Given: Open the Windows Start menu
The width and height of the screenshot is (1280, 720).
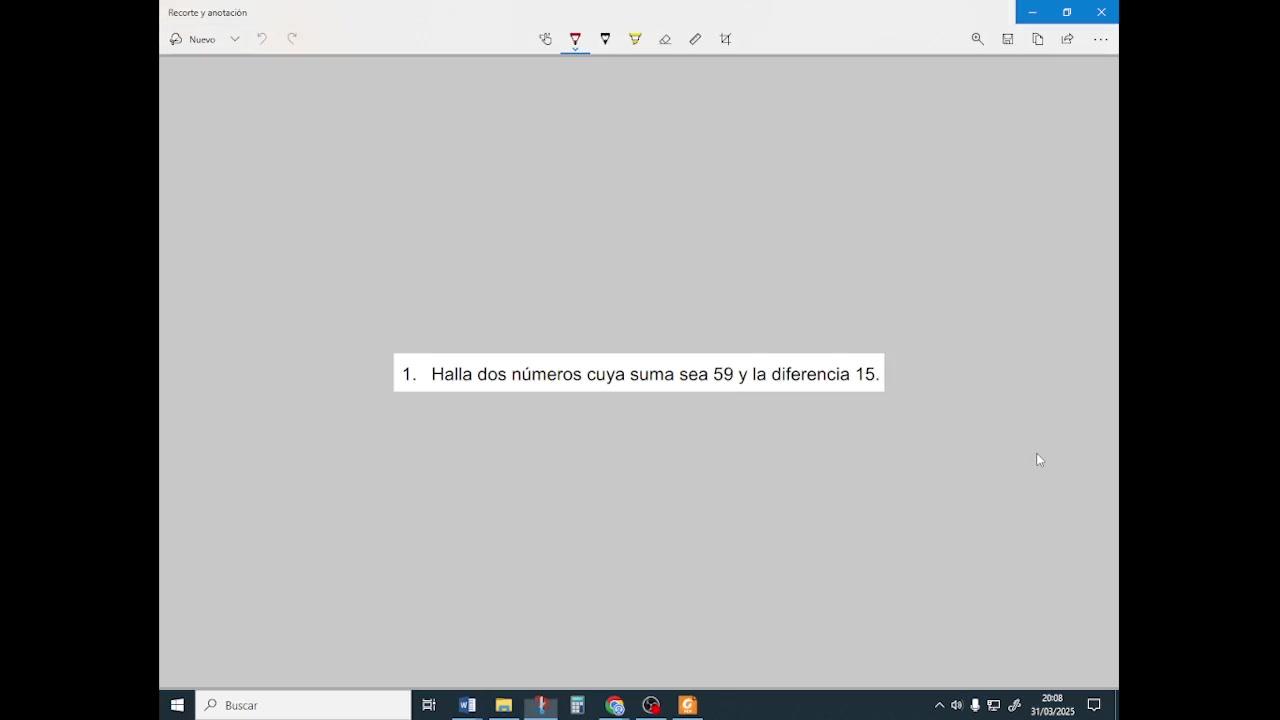Looking at the screenshot, I should [x=177, y=705].
